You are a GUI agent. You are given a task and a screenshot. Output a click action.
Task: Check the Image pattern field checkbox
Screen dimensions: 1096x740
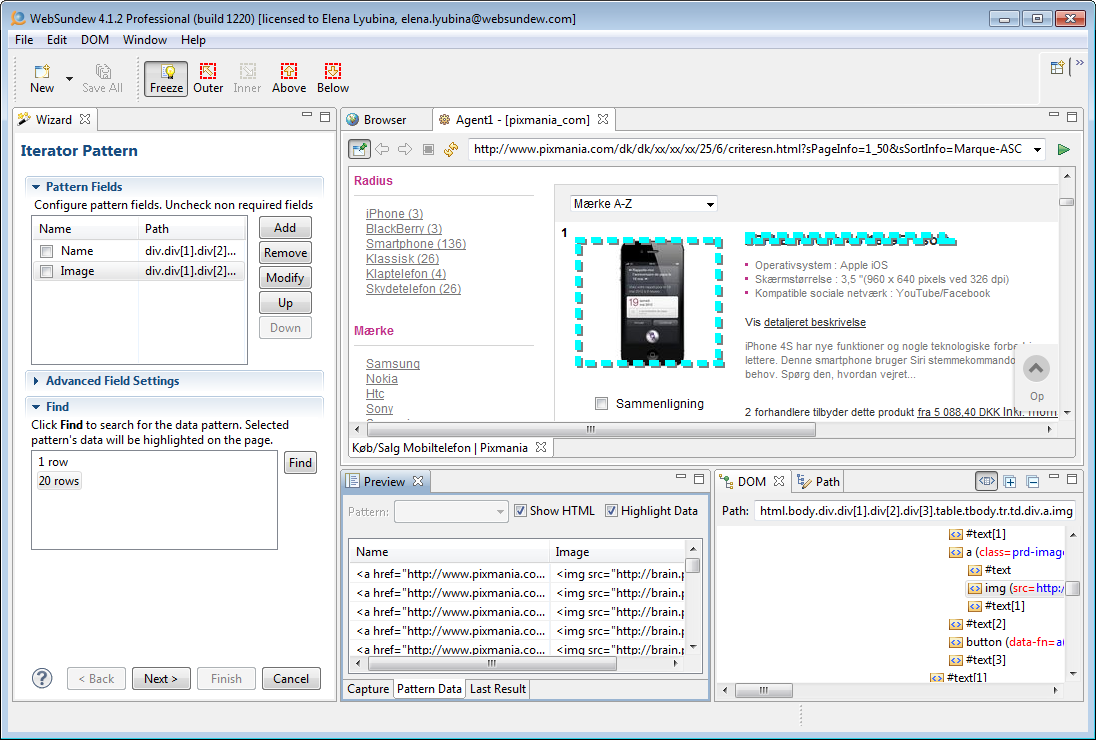click(46, 271)
